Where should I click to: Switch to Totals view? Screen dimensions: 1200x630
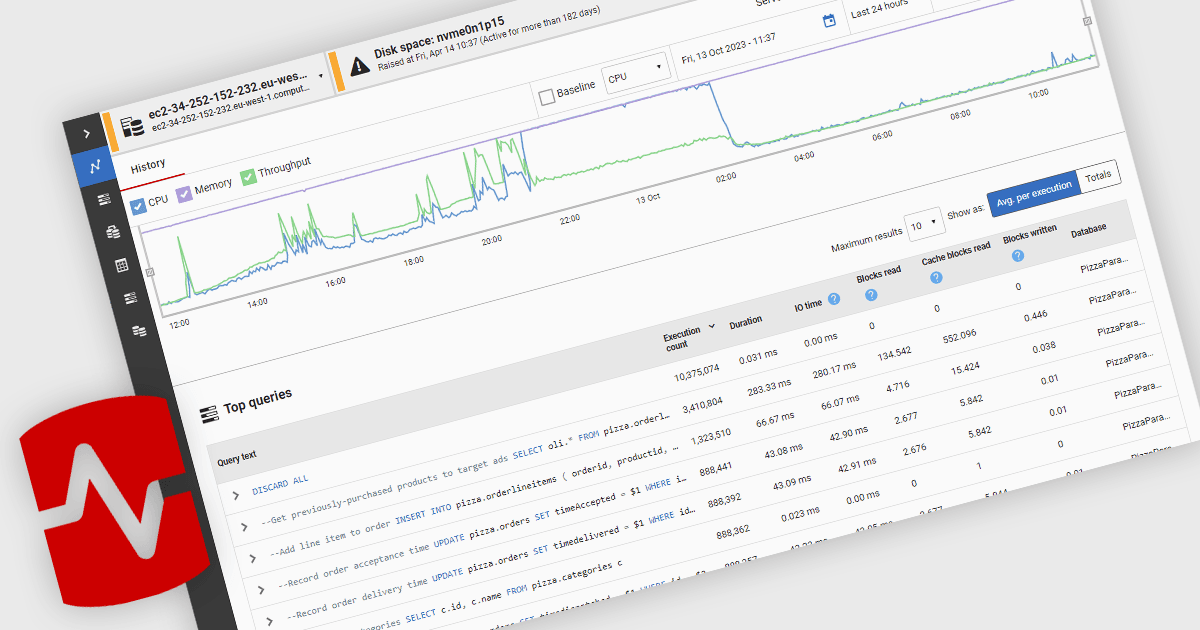click(1099, 175)
